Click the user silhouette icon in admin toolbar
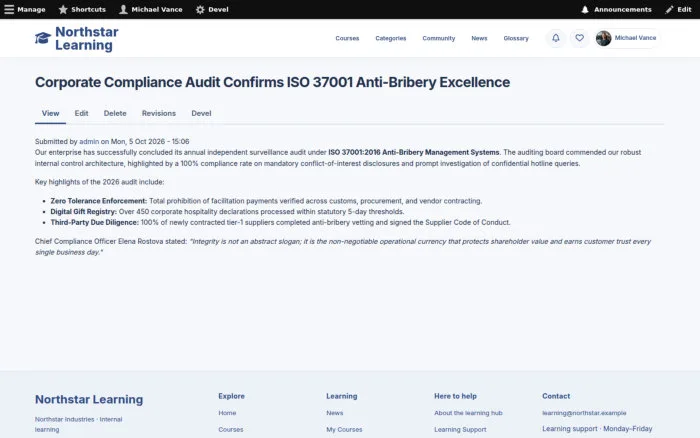This screenshot has height=438, width=700. (x=123, y=9)
